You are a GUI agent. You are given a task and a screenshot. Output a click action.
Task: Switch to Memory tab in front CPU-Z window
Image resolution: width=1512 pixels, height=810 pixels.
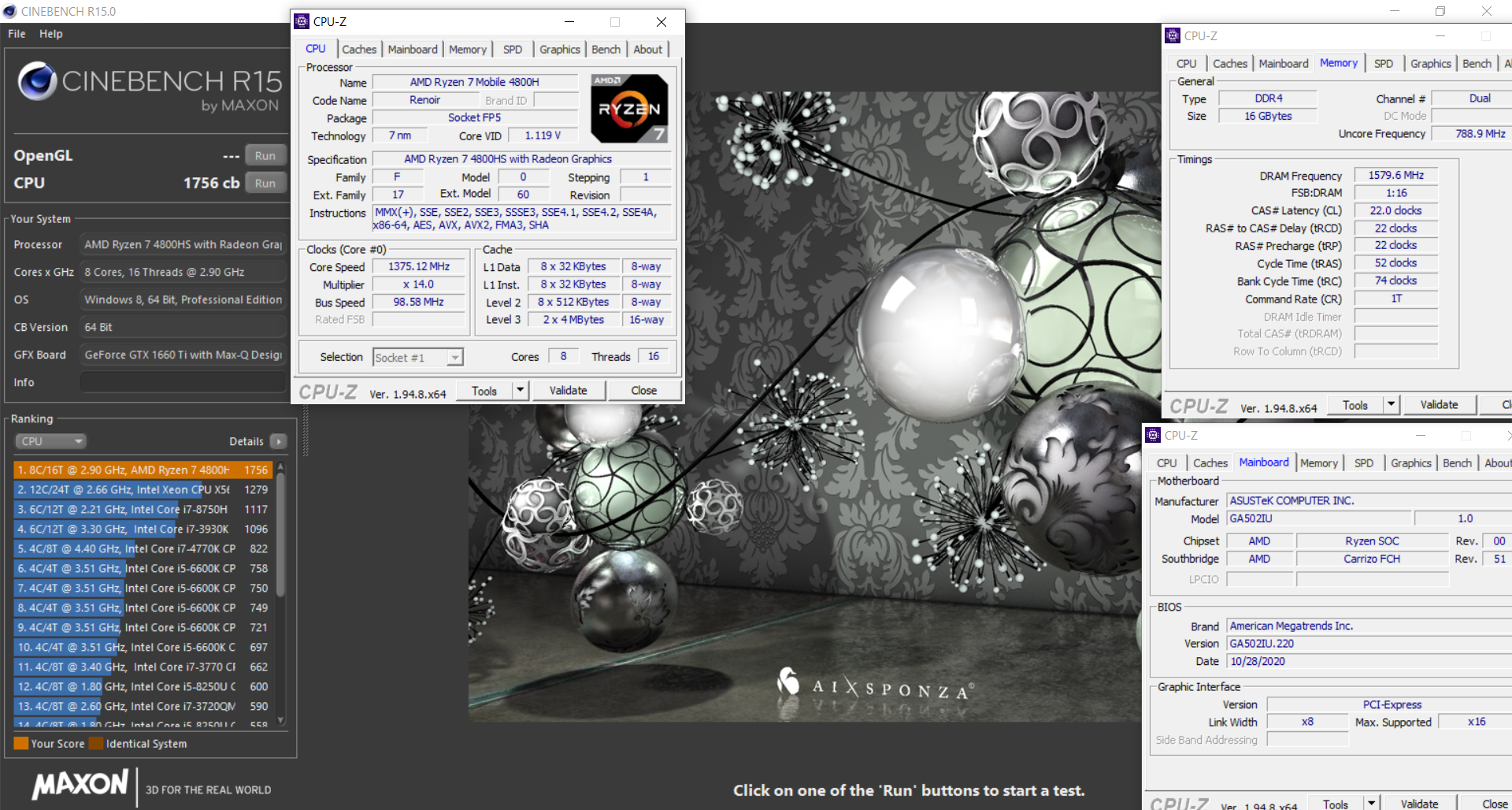(468, 49)
